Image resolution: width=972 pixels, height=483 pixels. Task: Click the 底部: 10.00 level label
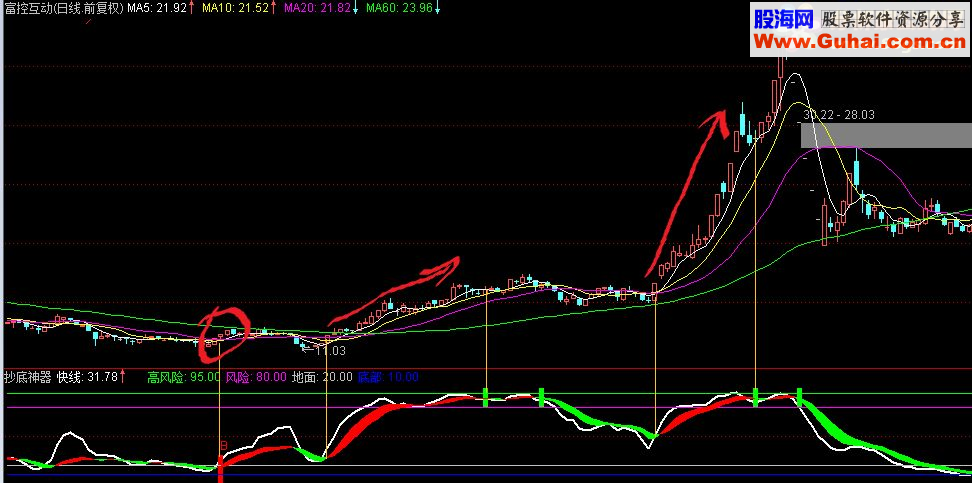click(388, 376)
